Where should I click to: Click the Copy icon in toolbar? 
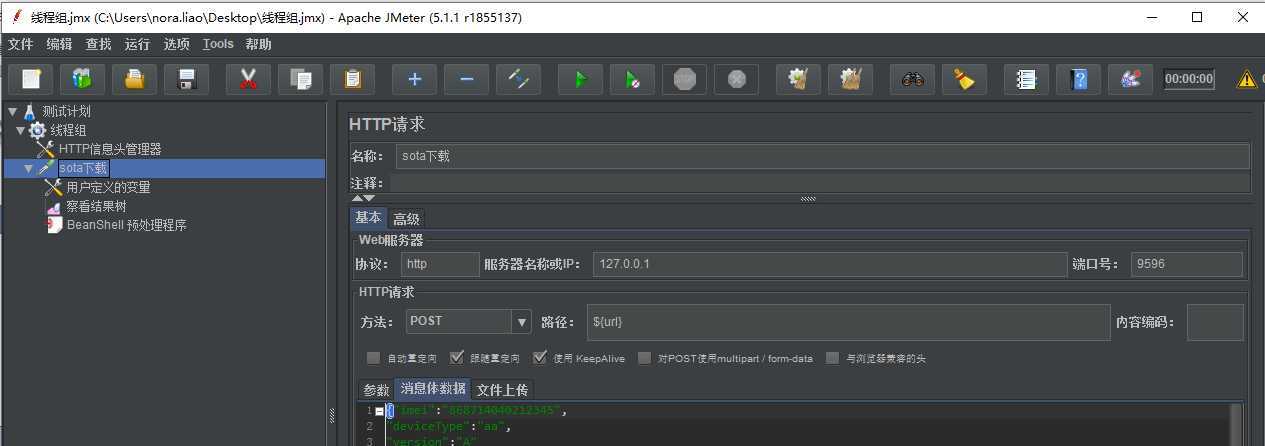coord(300,79)
